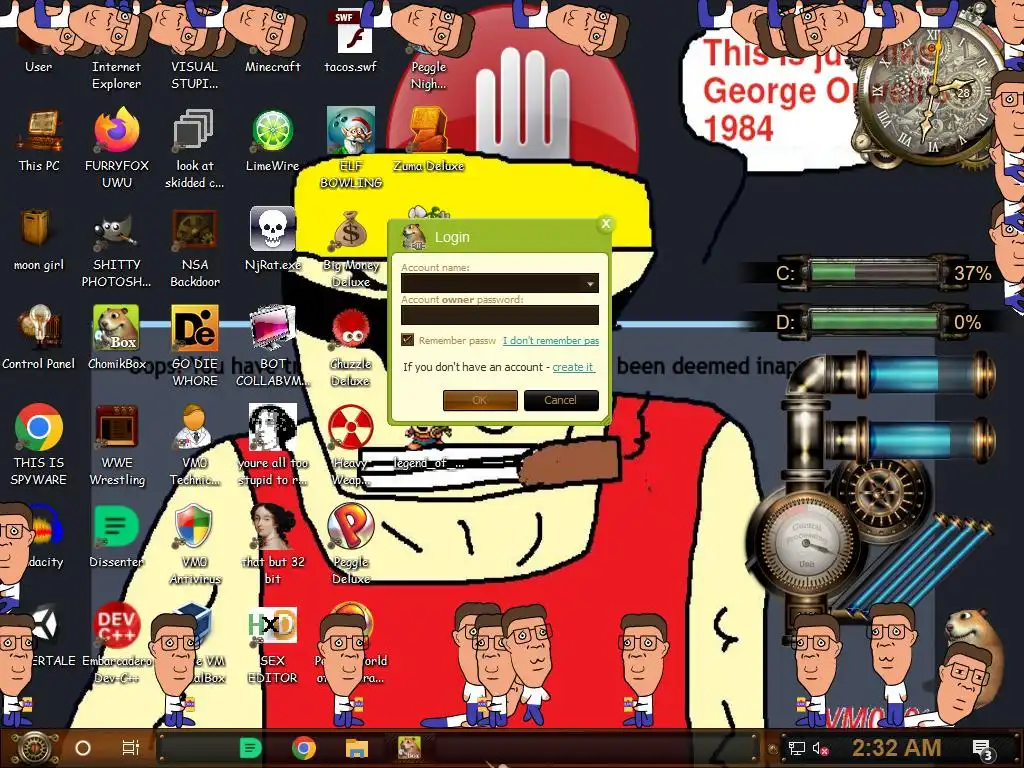Click the muted volume tray icon
The image size is (1024, 768).
pyautogui.click(x=820, y=748)
